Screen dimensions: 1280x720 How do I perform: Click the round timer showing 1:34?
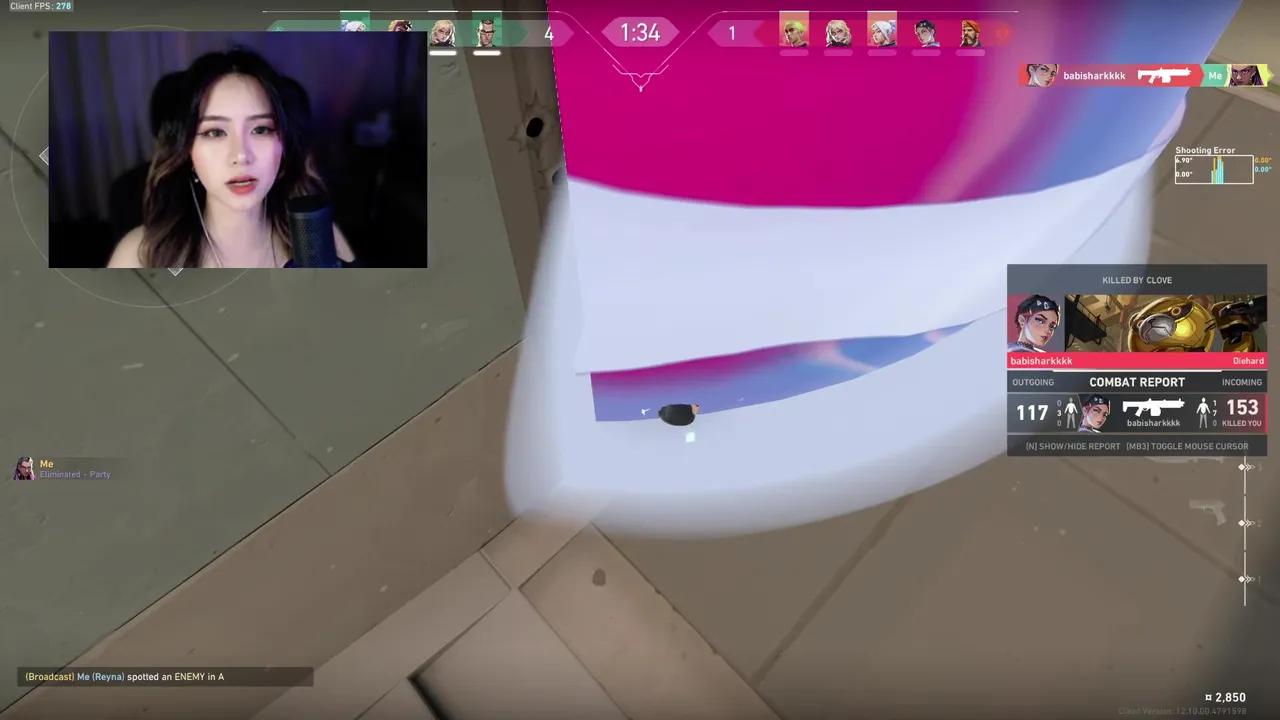click(640, 33)
